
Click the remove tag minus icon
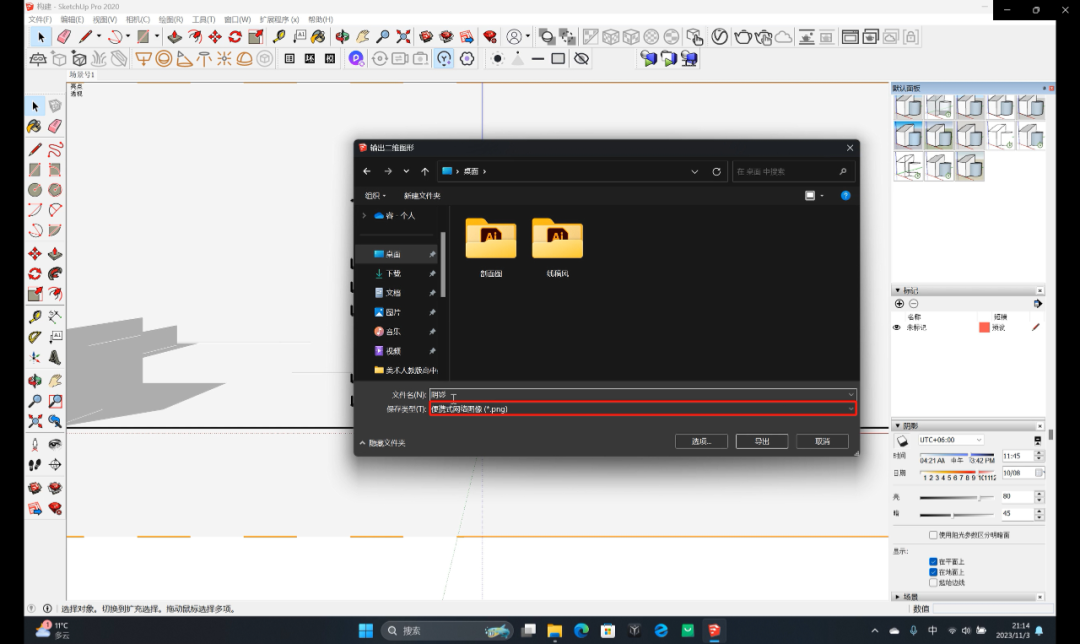(913, 304)
